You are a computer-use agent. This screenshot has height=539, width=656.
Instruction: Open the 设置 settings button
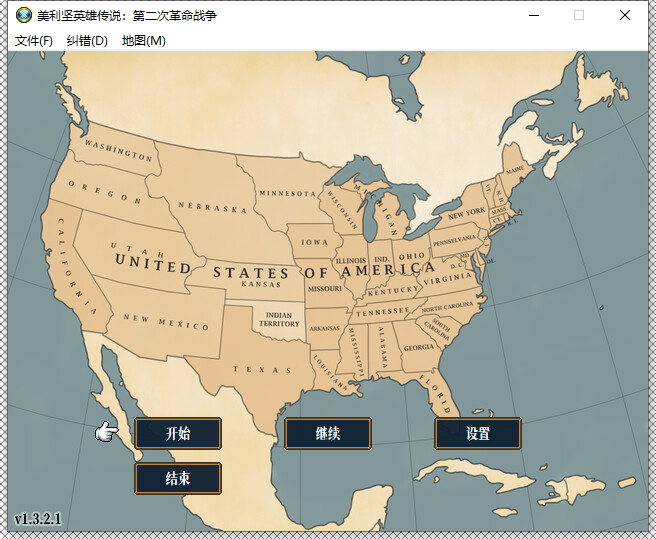(478, 433)
